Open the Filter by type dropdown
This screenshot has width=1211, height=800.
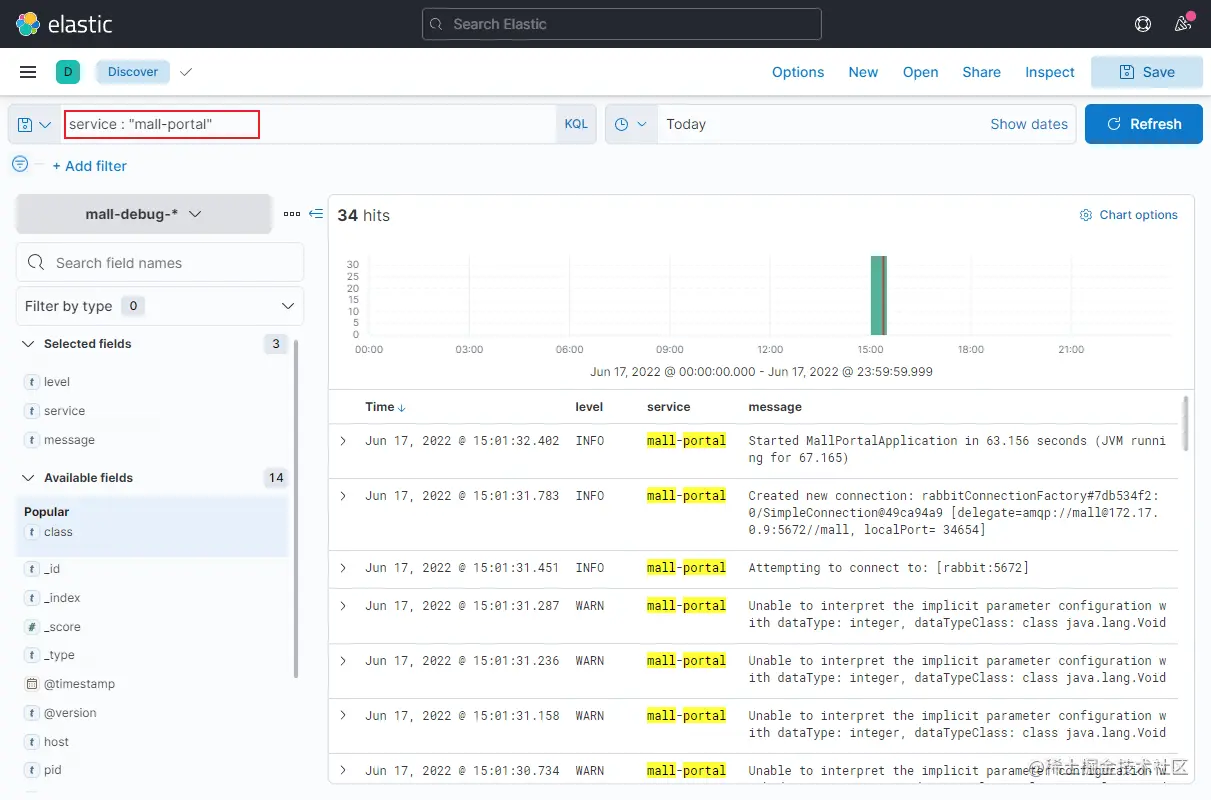pos(160,306)
